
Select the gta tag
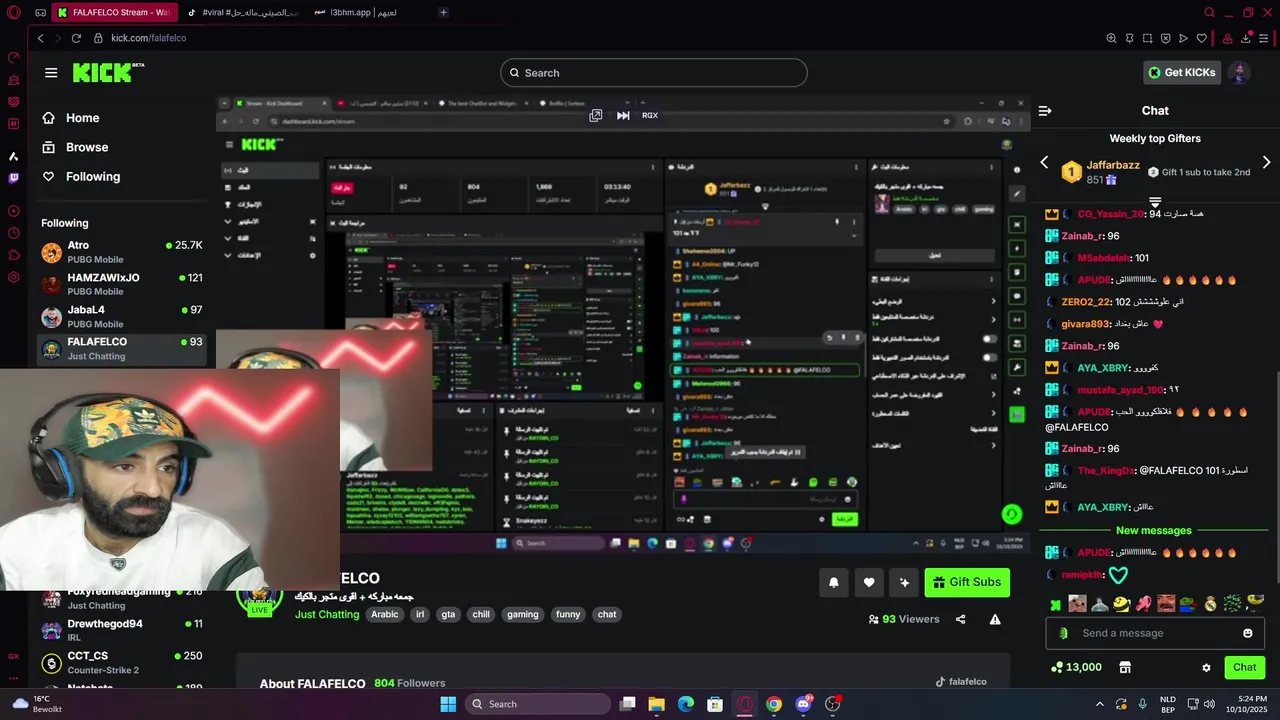[x=448, y=614]
